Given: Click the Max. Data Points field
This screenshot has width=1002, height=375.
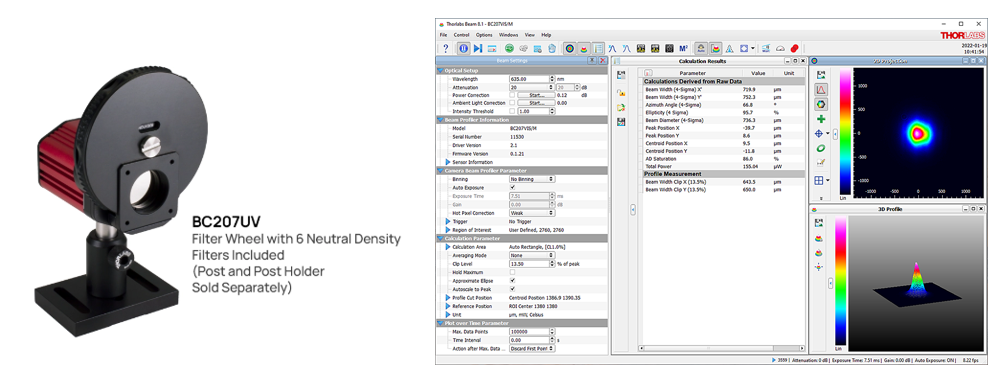Looking at the screenshot, I should pos(532,332).
